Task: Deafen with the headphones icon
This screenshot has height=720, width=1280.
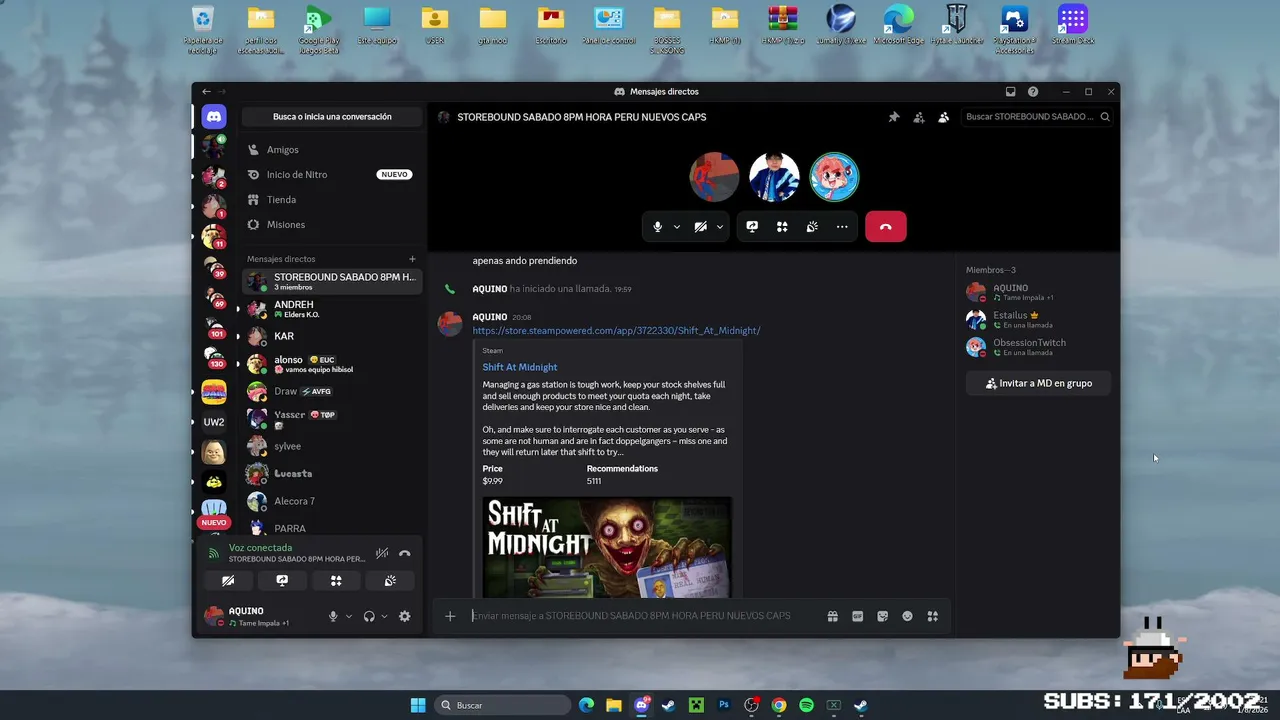Action: coord(369,616)
